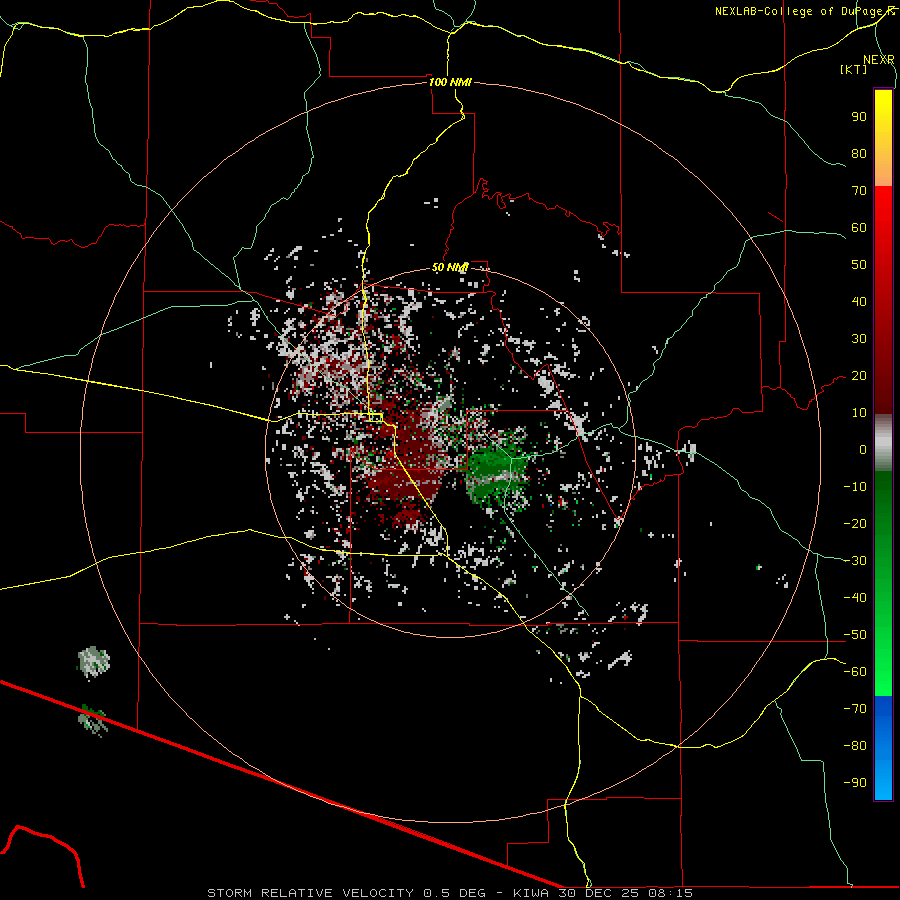Click the -20 value on velocity scale
This screenshot has height=900, width=900.
[855, 523]
